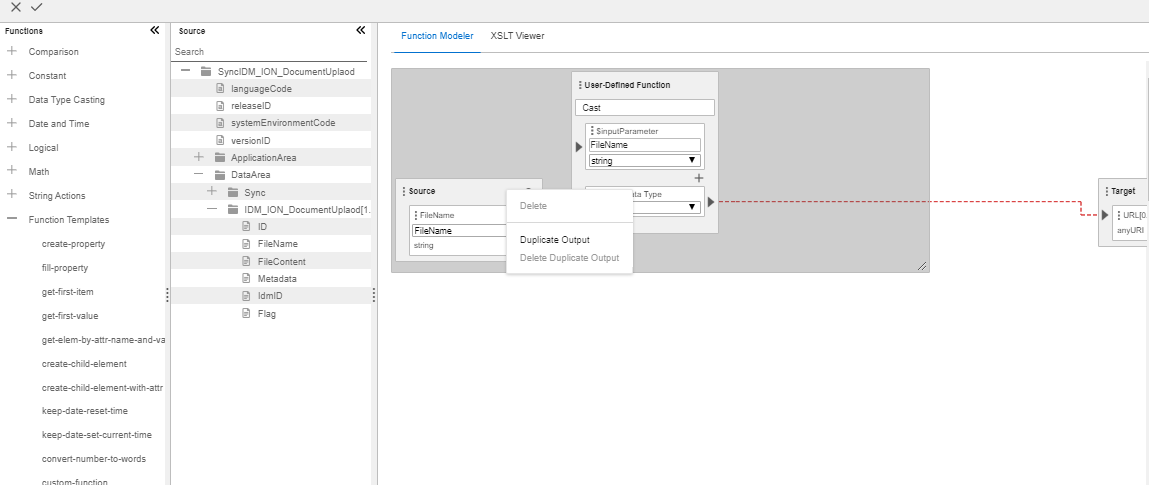Collapse the SyncIDM_ION_DocumentUplaod root node
1149x485 pixels.
pyautogui.click(x=185, y=71)
